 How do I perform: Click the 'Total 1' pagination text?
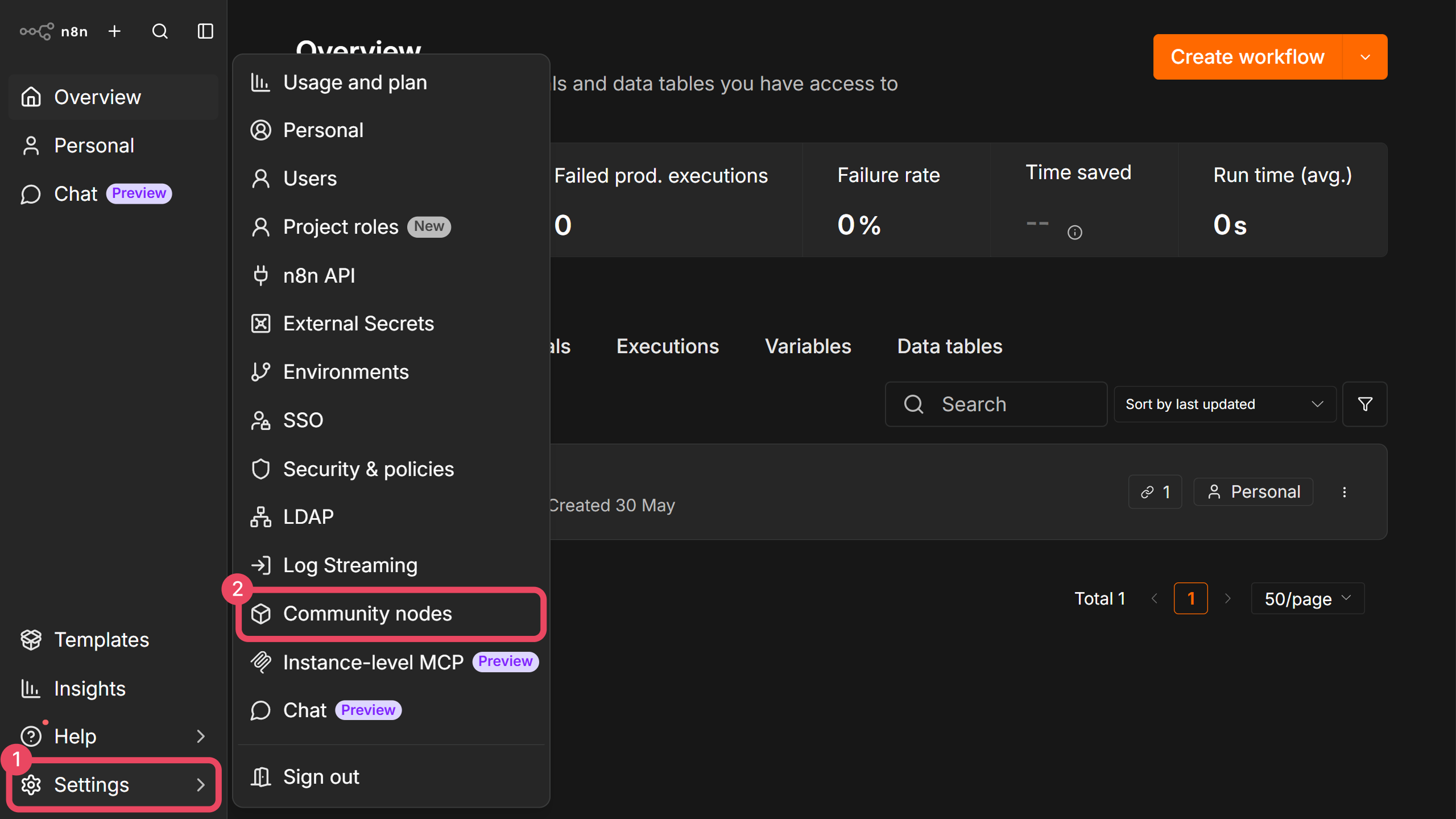[1100, 598]
